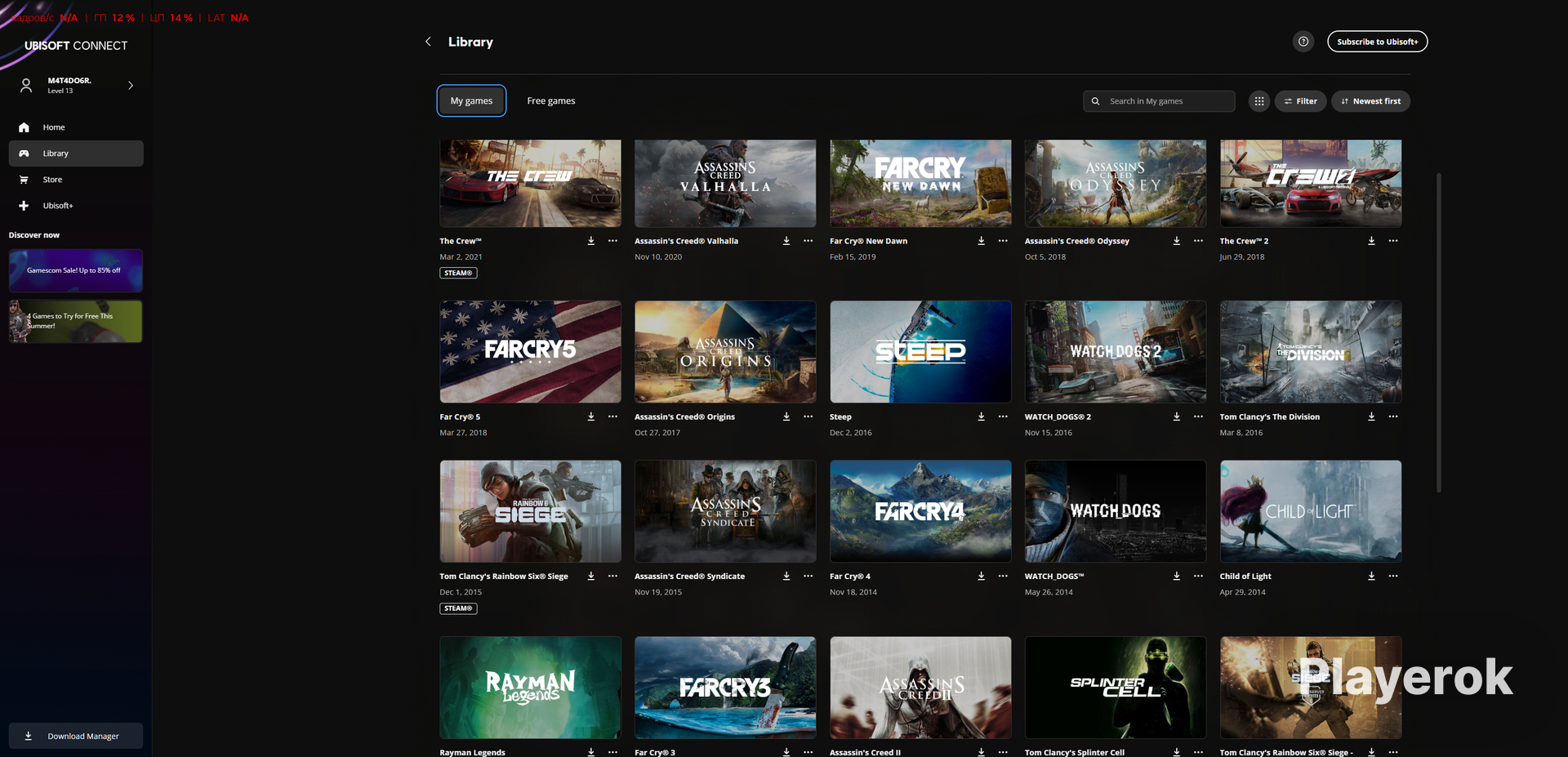Image resolution: width=1568 pixels, height=757 pixels.
Task: Open the Store in the sidebar
Action: tap(76, 180)
